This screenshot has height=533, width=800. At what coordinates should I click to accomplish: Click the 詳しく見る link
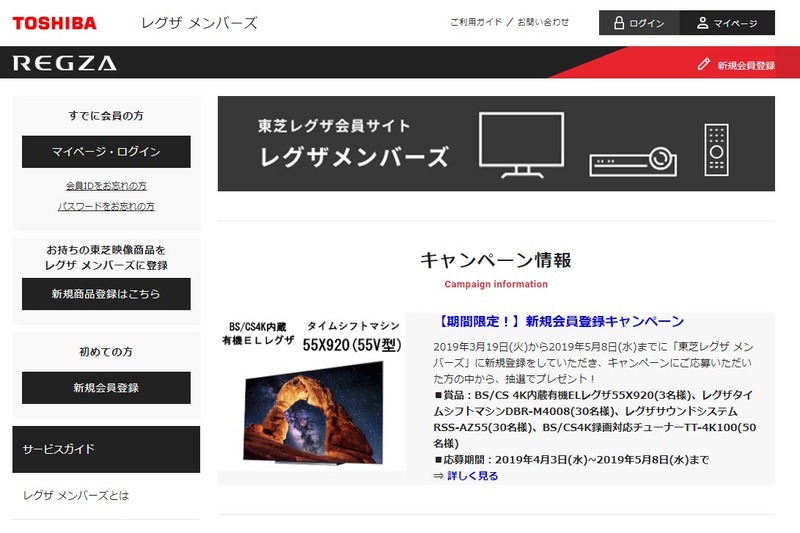(472, 476)
